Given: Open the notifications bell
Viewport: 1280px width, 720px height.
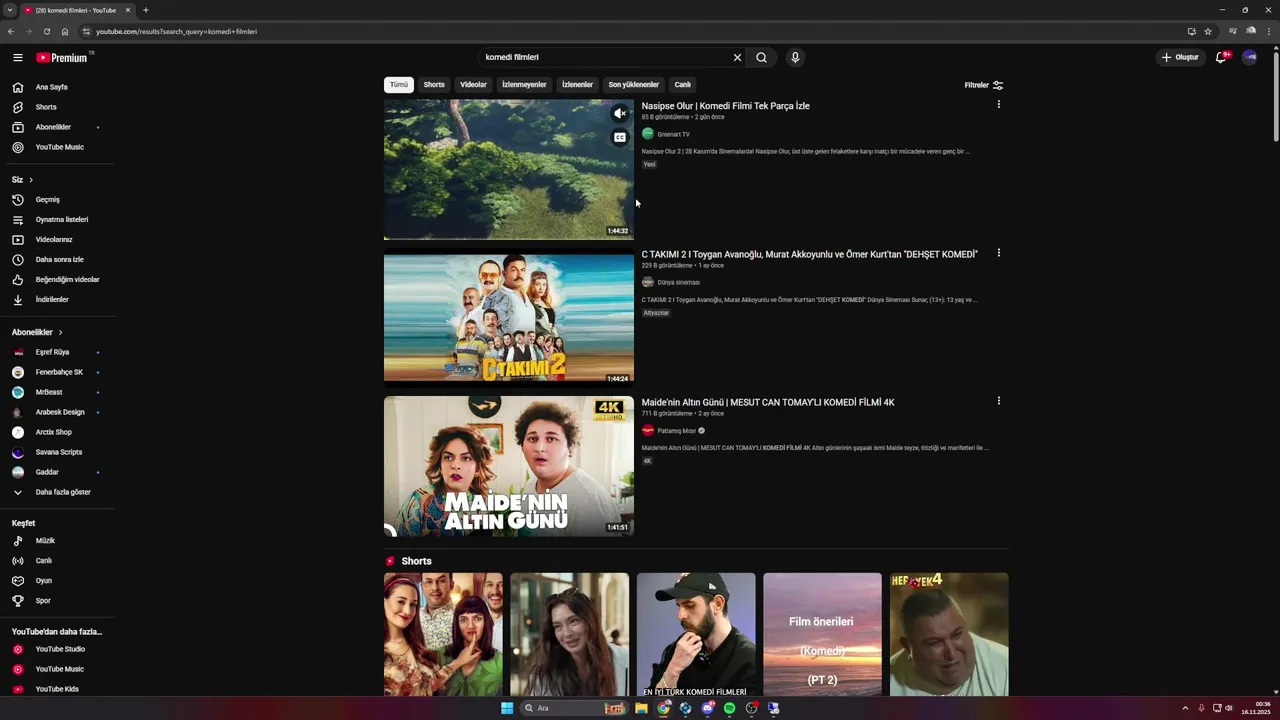Looking at the screenshot, I should [1221, 58].
